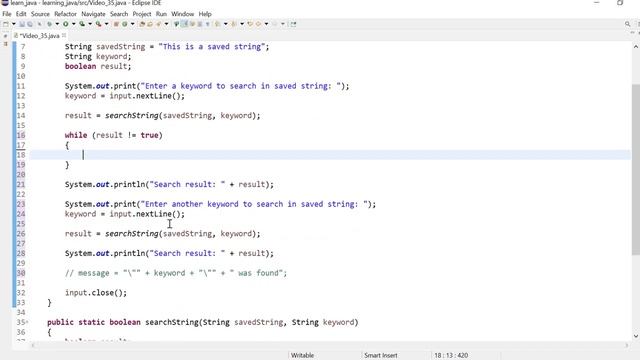
Task: Open the Search toolbar dropdown arrow
Action: click(x=167, y=24)
